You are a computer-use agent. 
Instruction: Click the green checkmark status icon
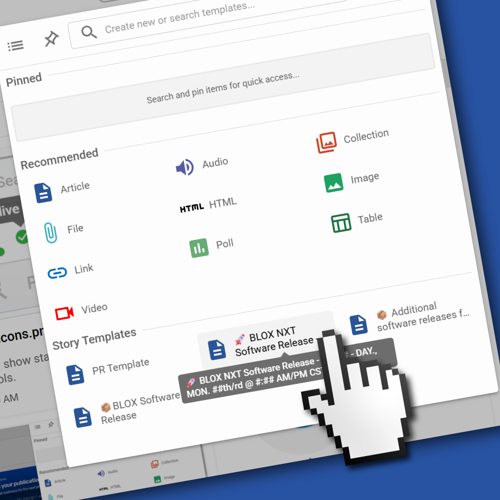[x=22, y=237]
